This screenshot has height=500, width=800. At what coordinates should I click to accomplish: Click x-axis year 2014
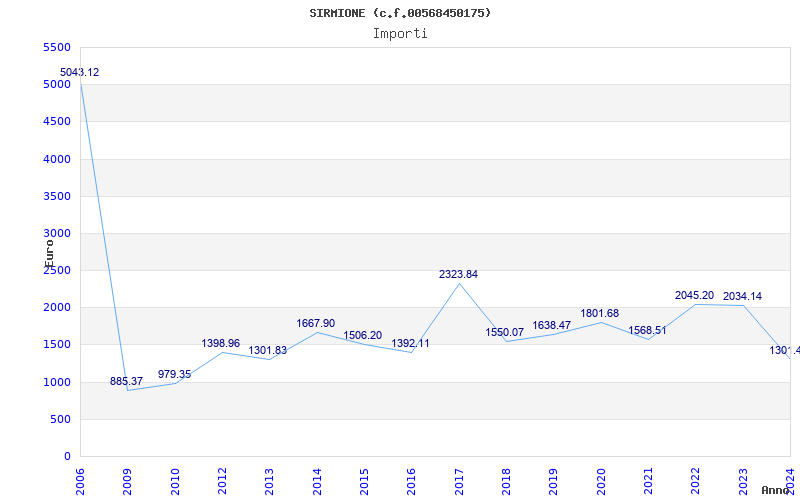(317, 482)
